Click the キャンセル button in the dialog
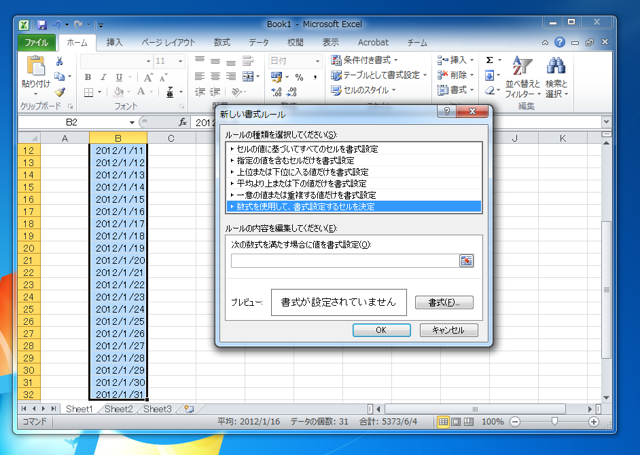Image resolution: width=640 pixels, height=455 pixels. coord(449,330)
